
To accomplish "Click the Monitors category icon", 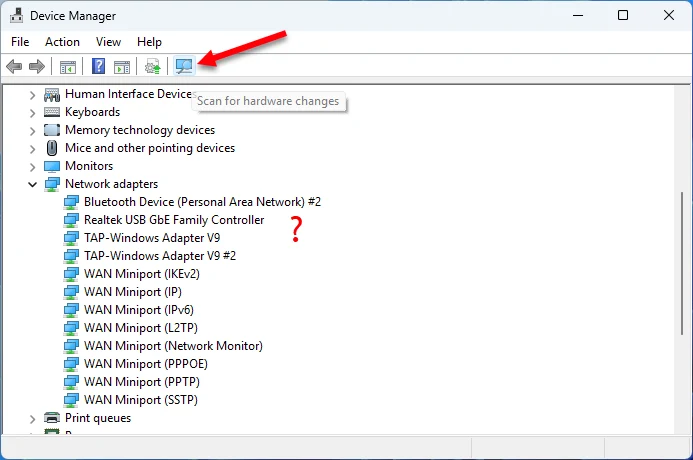I will point(52,166).
